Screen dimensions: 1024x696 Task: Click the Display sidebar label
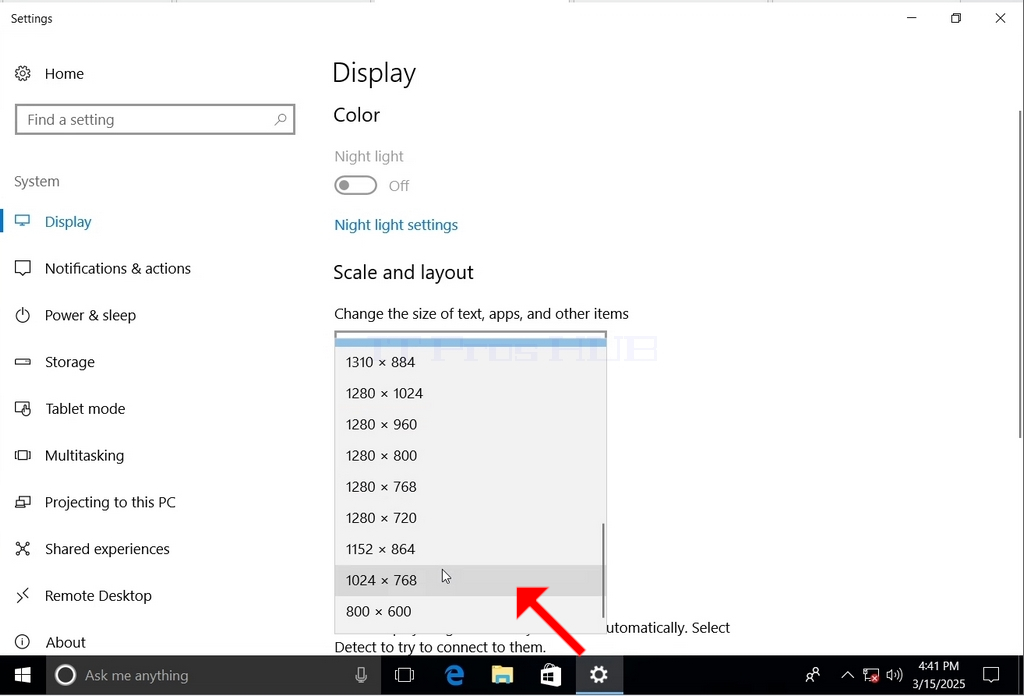pyautogui.click(x=68, y=222)
